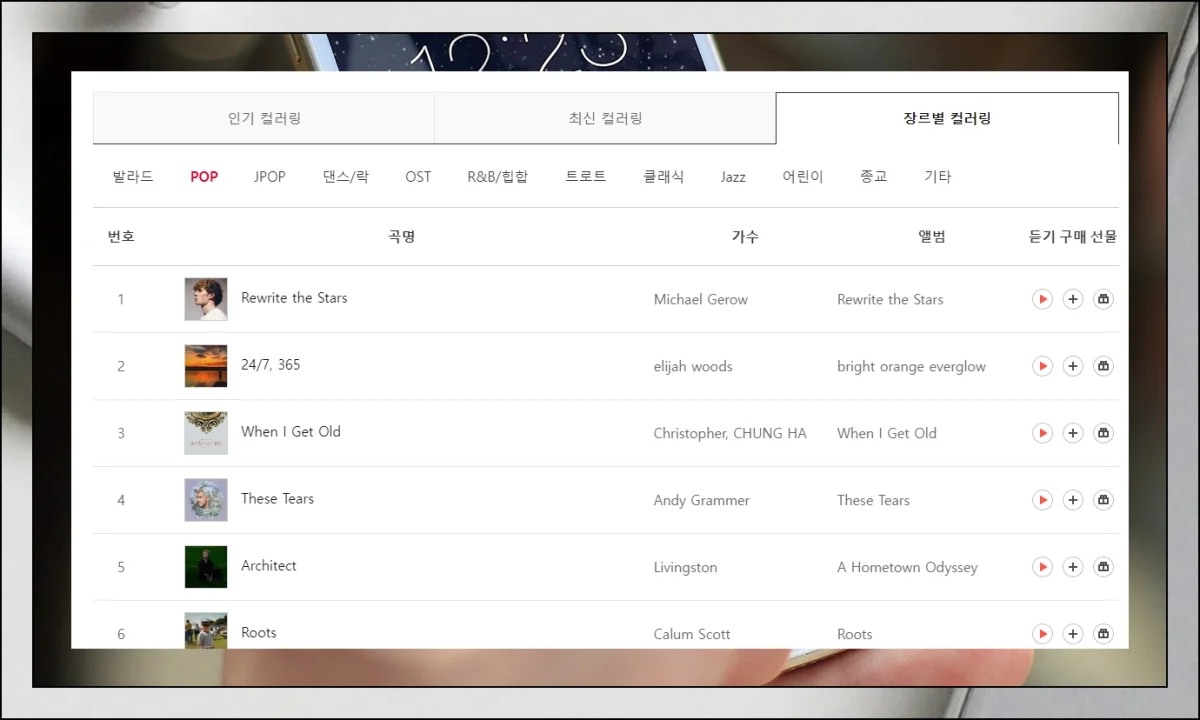Click the Michael Gerow artist link

pos(700,299)
